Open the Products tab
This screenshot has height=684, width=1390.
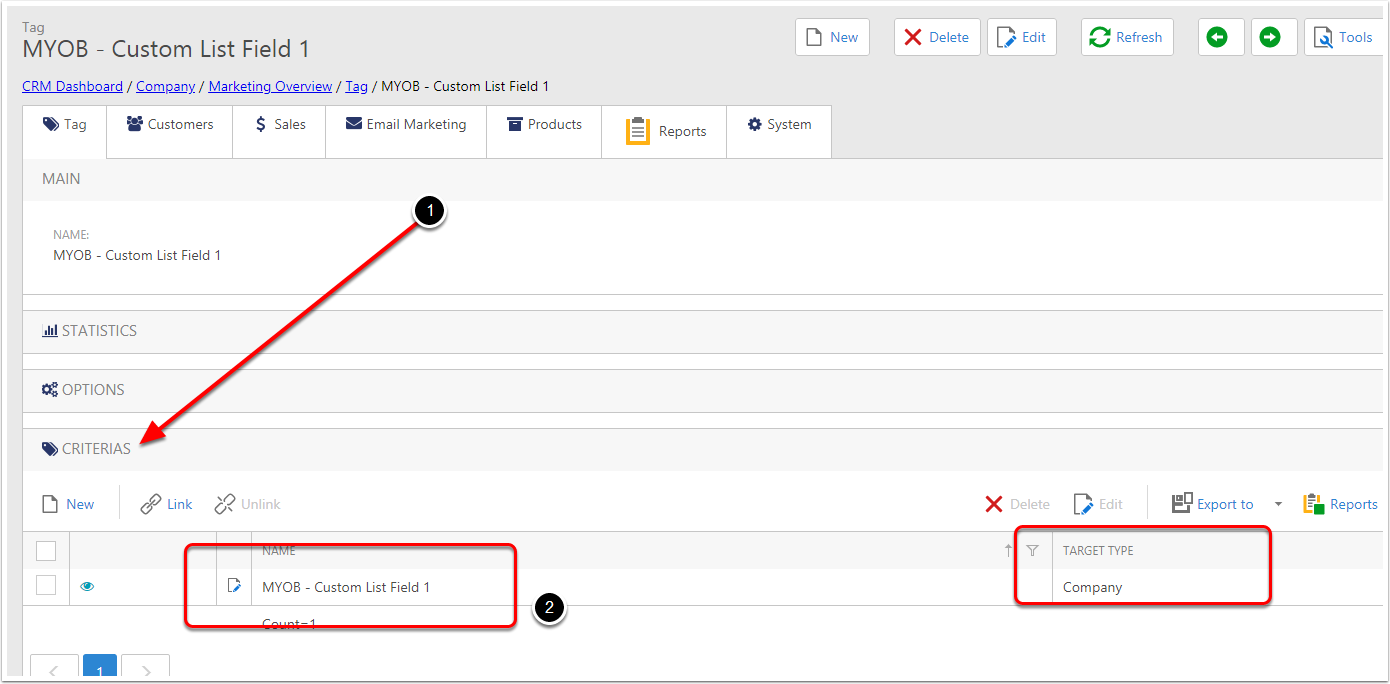coord(544,131)
